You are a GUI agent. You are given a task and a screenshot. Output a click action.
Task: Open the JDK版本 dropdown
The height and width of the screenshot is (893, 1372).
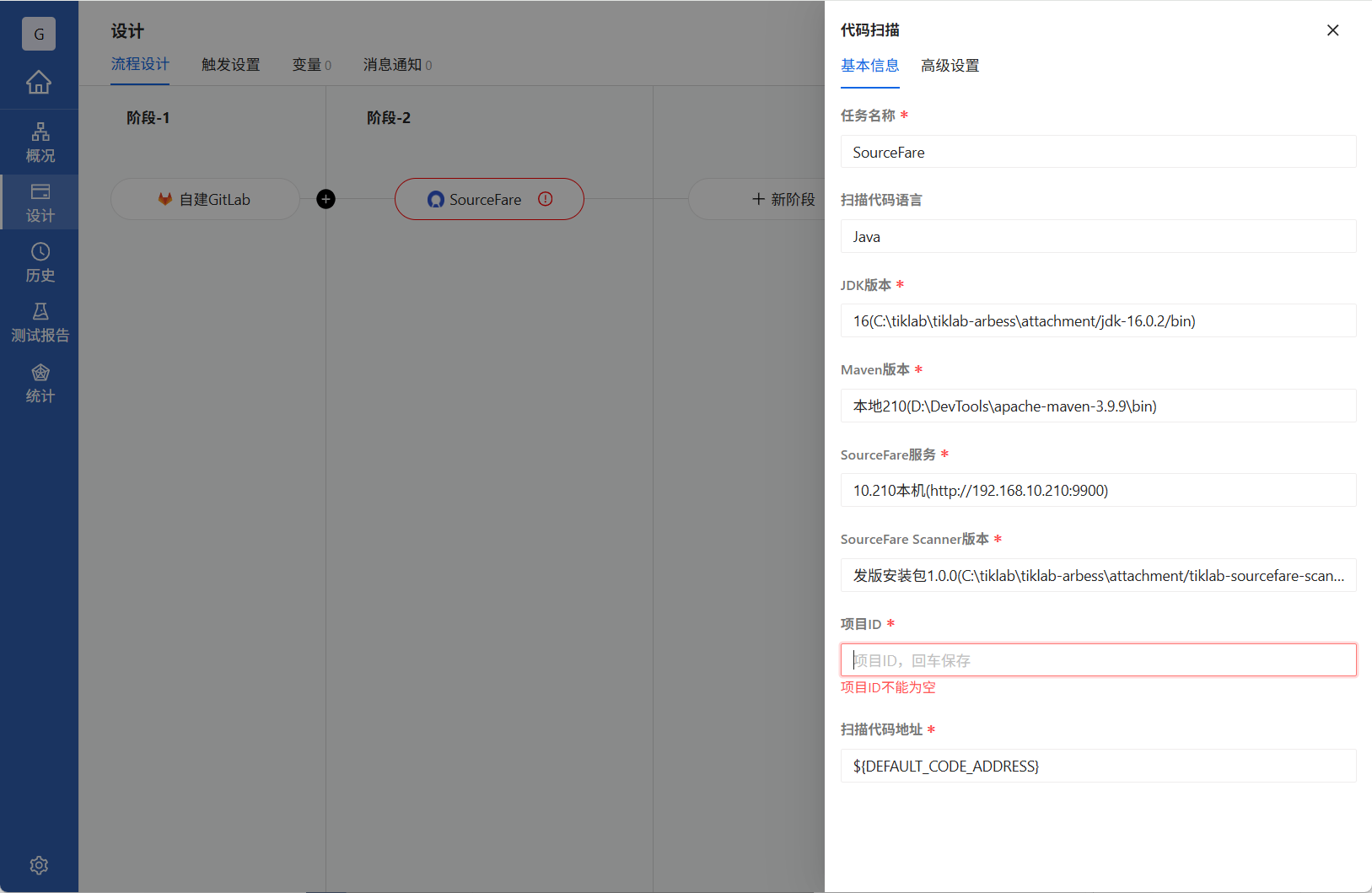[1098, 320]
